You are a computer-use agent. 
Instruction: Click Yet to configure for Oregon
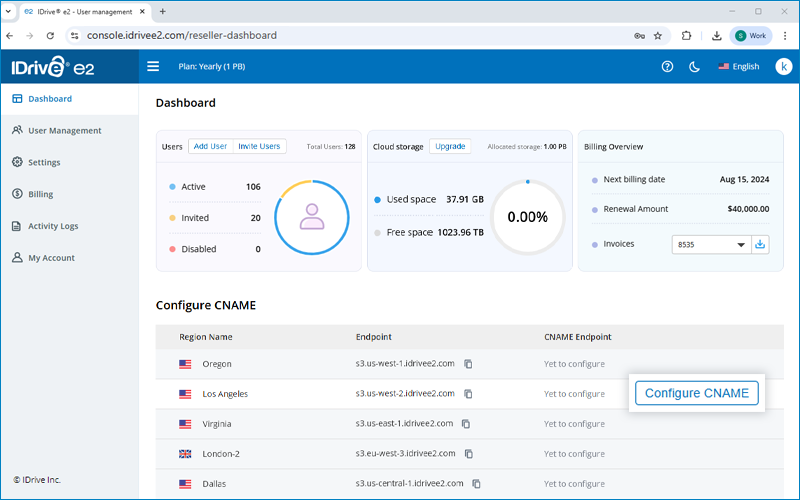[574, 364]
